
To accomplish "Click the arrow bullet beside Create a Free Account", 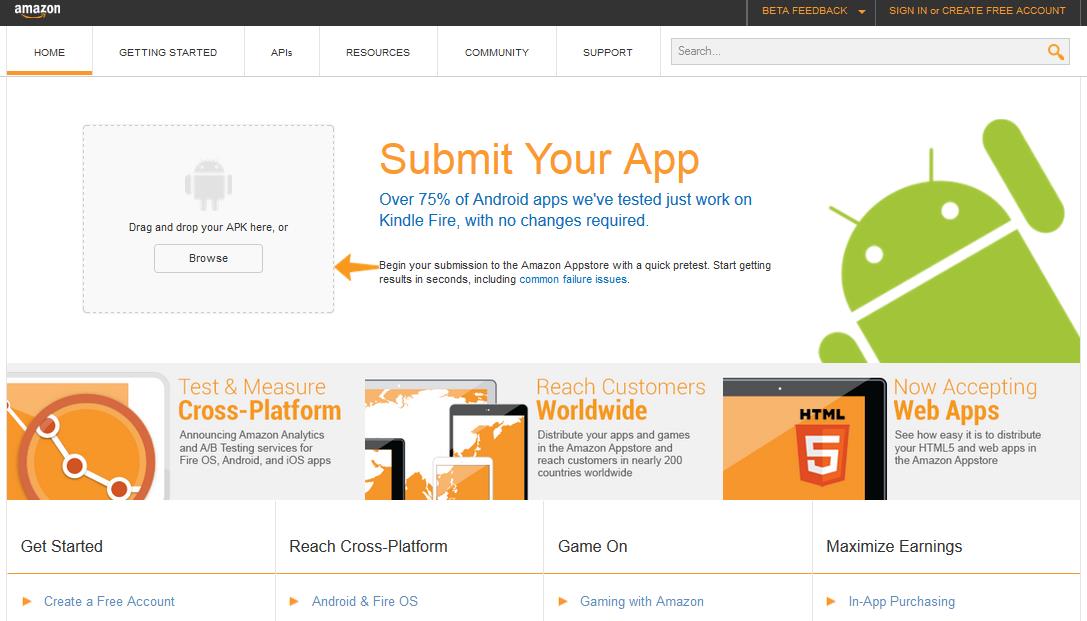I will point(27,602).
